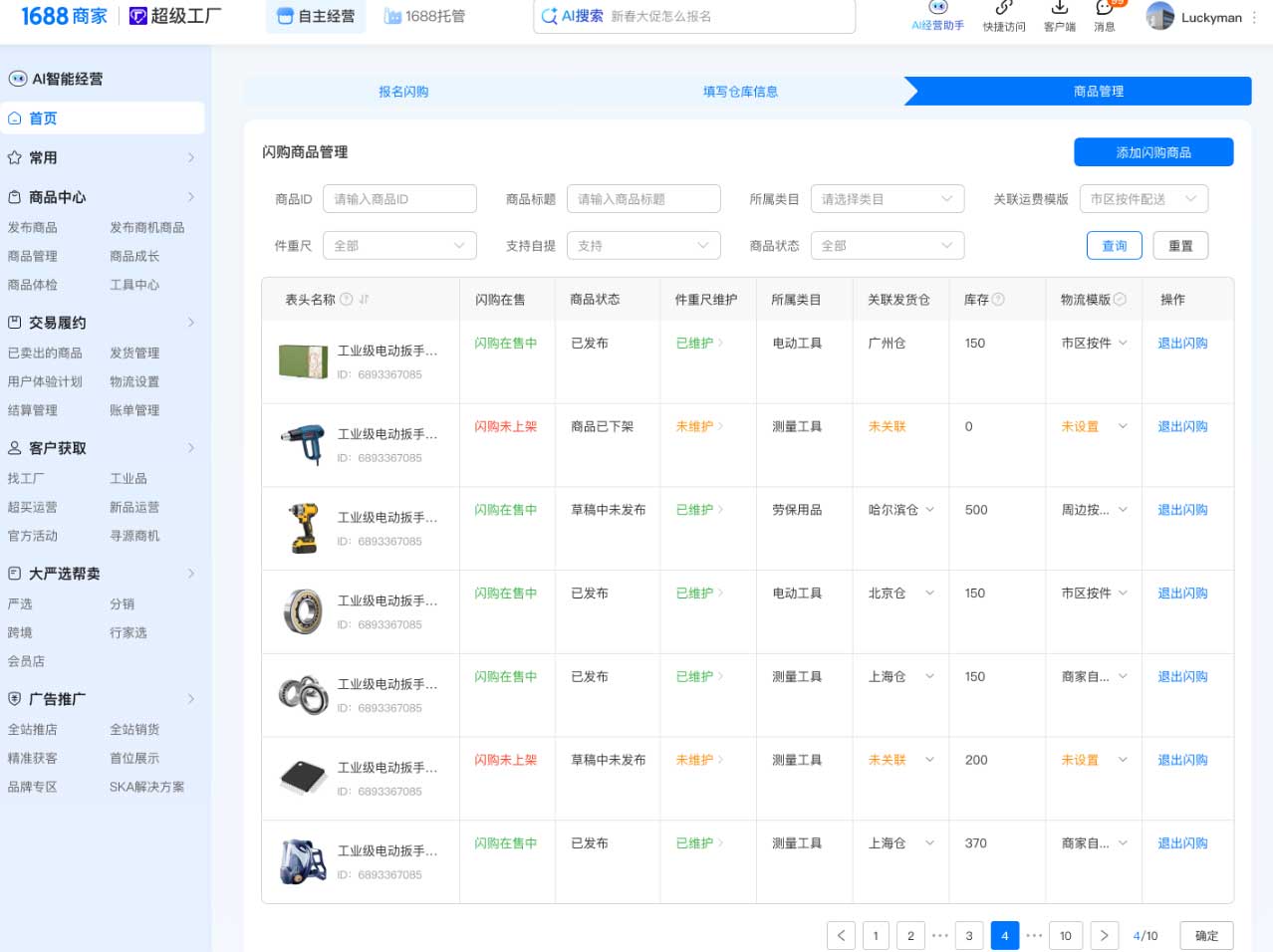Image resolution: width=1273 pixels, height=952 pixels.
Task: Click 退出闪购 for 哈尔滨仓 row
Action: (1182, 510)
